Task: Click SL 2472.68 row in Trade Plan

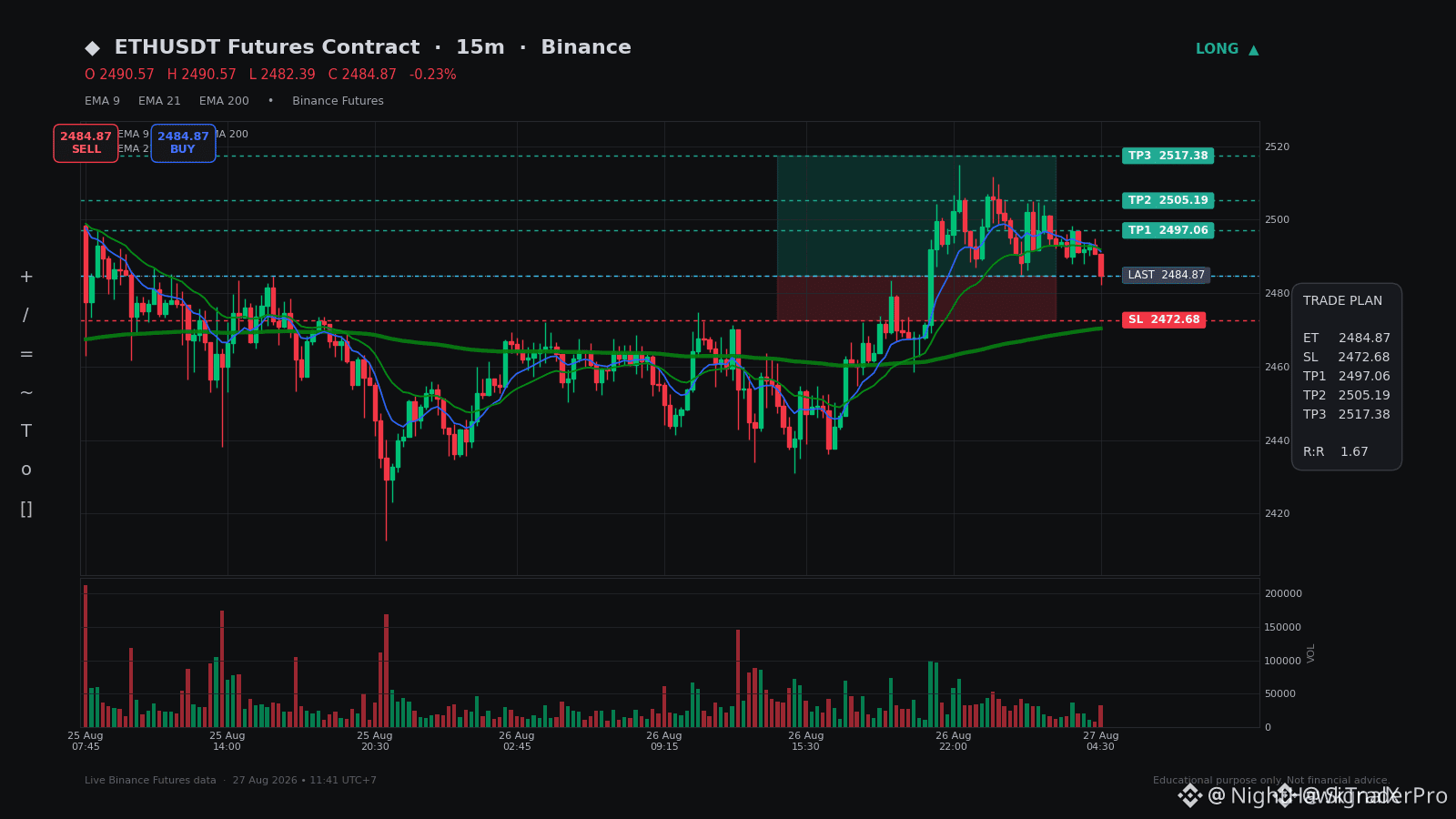Action: (1347, 358)
